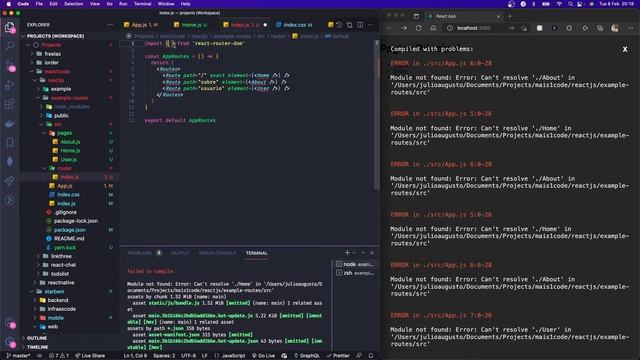Collapse PROJECTS (WORKSPACE) section

[x=55, y=36]
